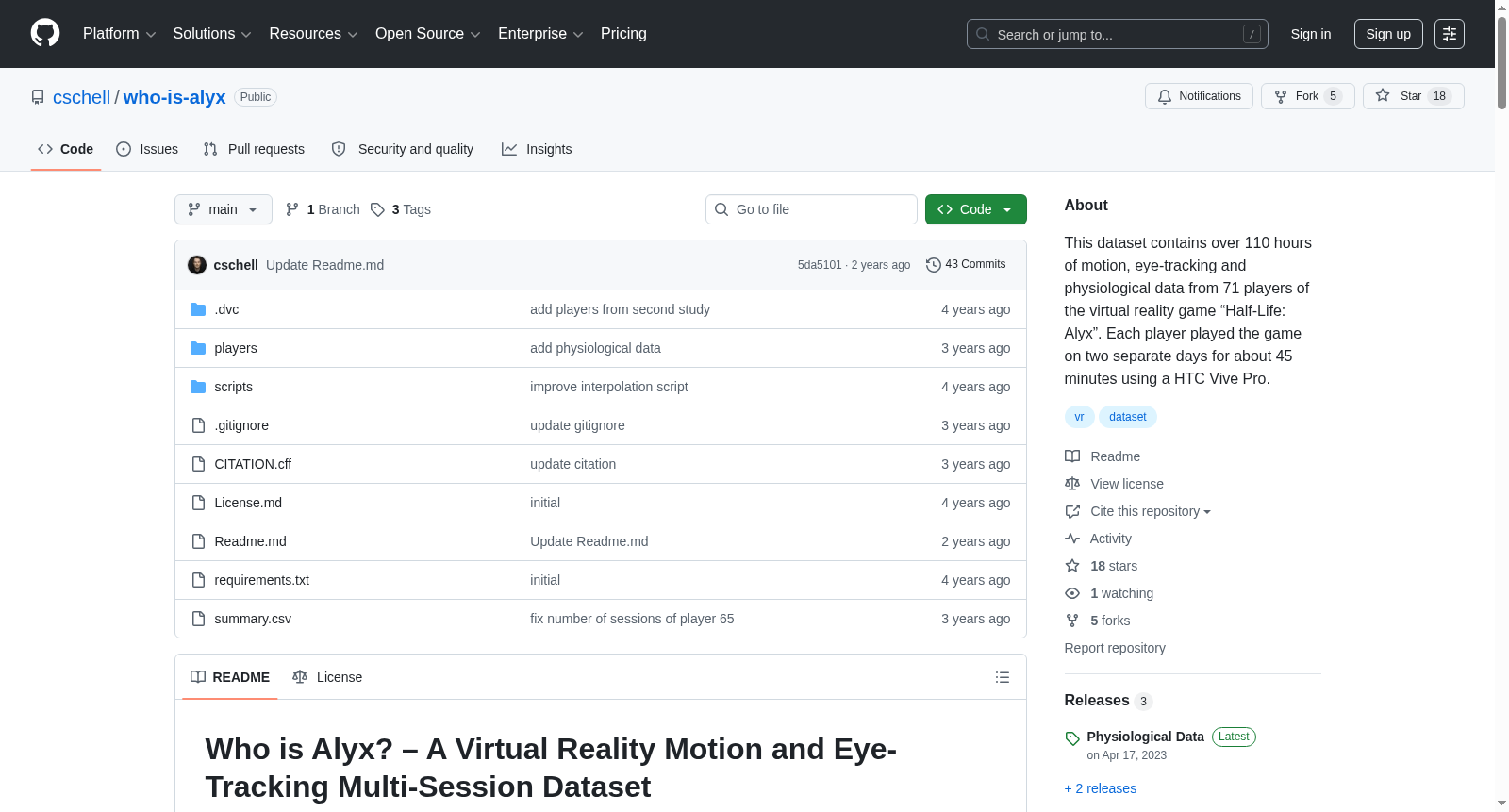Image resolution: width=1509 pixels, height=812 pixels.
Task: Click the Notifications button
Action: (1200, 96)
